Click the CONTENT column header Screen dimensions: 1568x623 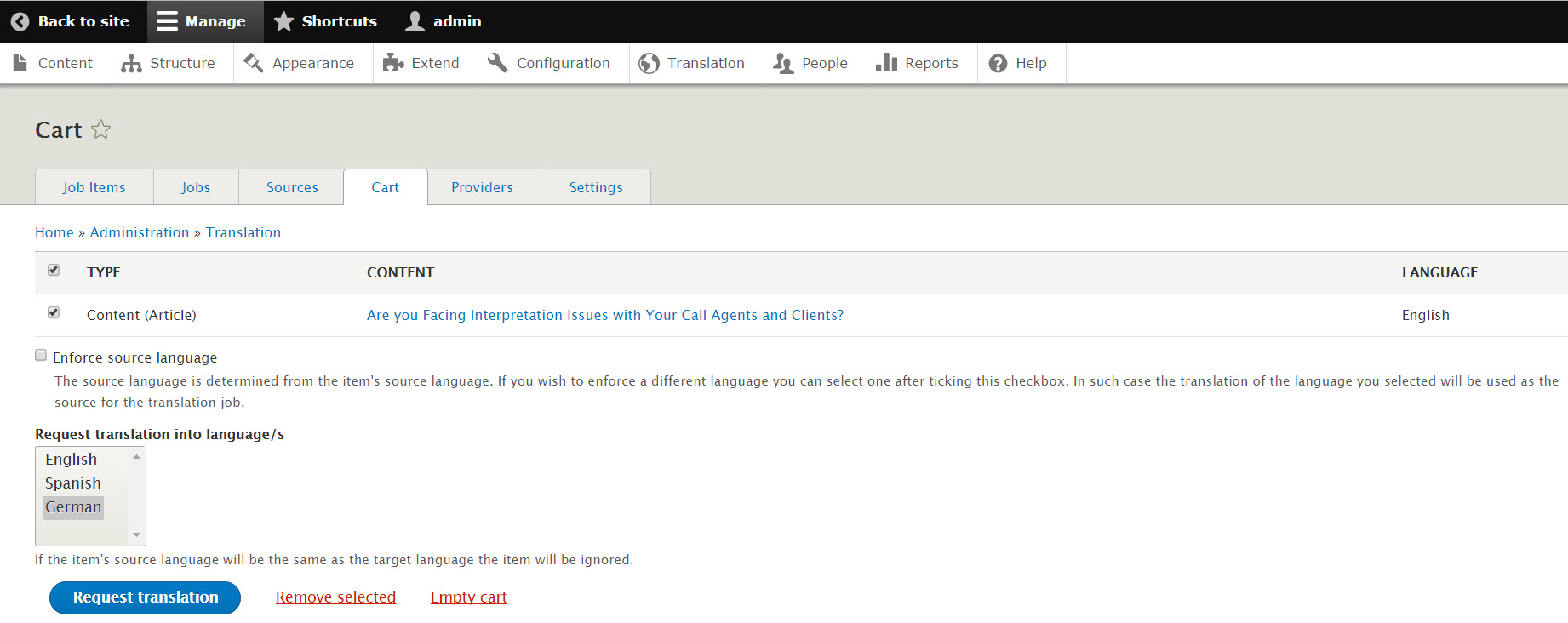pos(400,272)
